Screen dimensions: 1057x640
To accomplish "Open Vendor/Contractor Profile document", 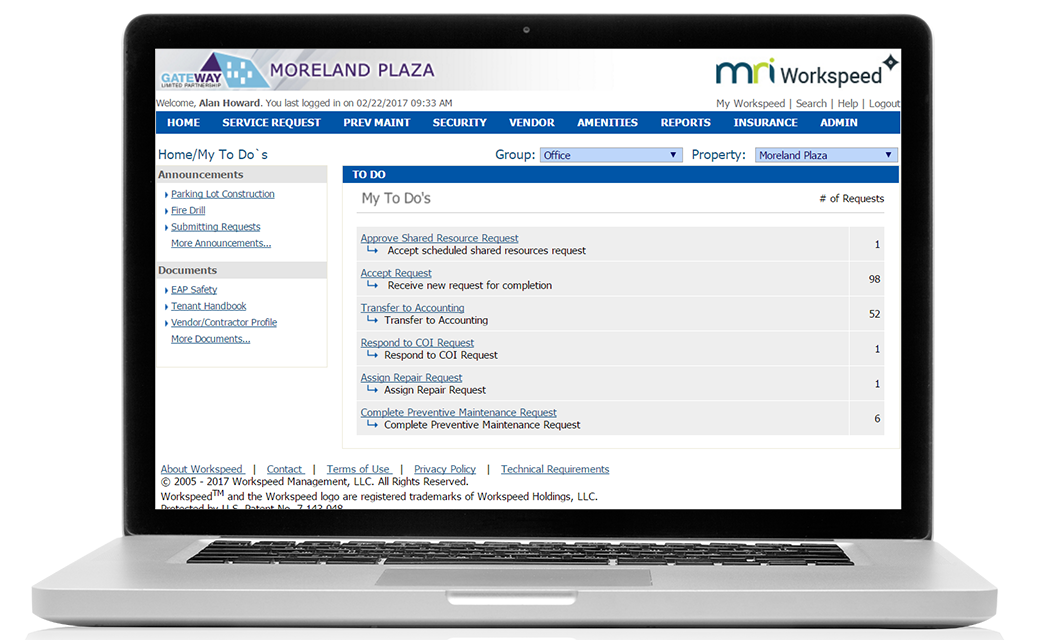I will [224, 322].
